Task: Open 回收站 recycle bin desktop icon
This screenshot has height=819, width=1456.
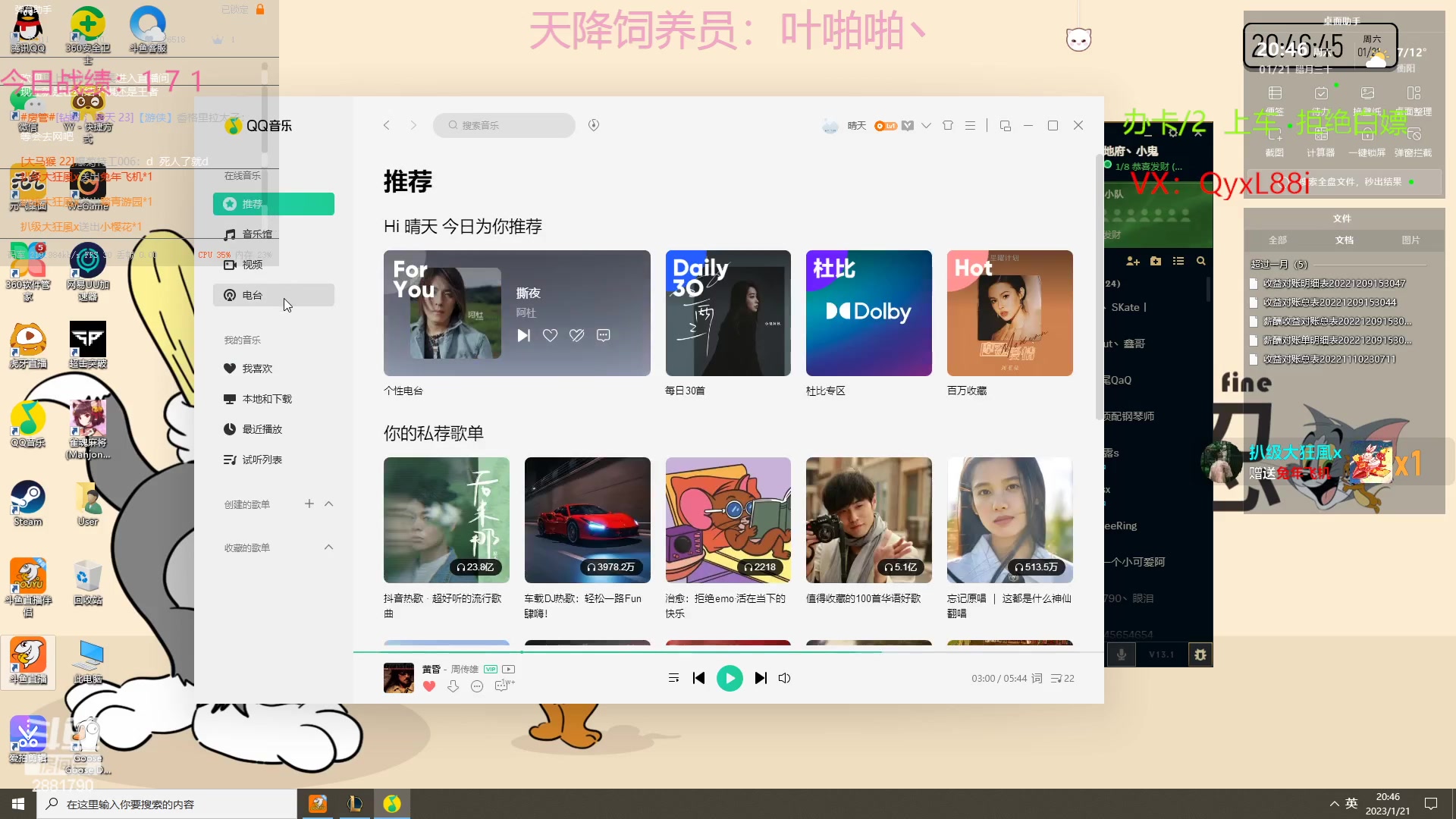Action: pos(88,582)
